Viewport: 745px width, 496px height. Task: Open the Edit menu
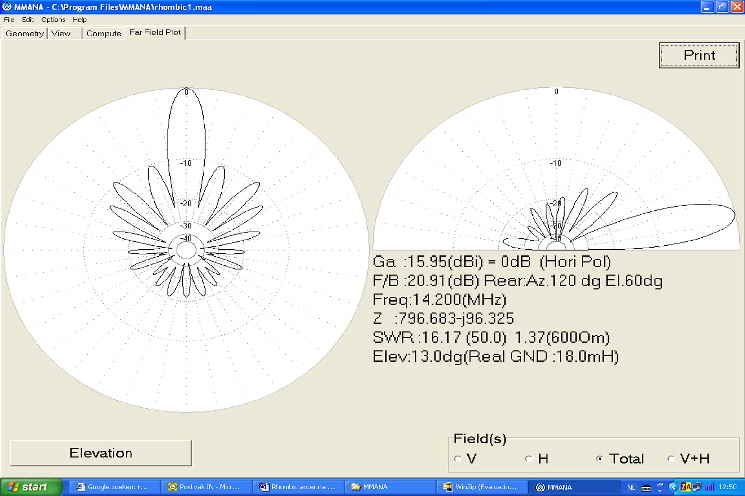(x=28, y=20)
